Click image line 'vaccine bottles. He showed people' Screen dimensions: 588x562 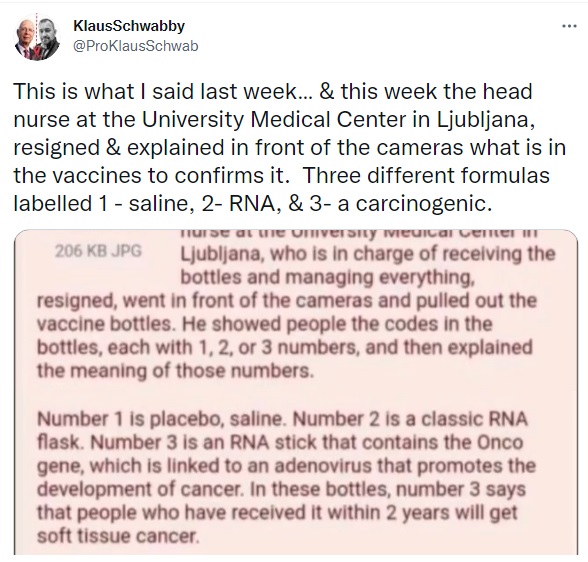[x=264, y=324]
